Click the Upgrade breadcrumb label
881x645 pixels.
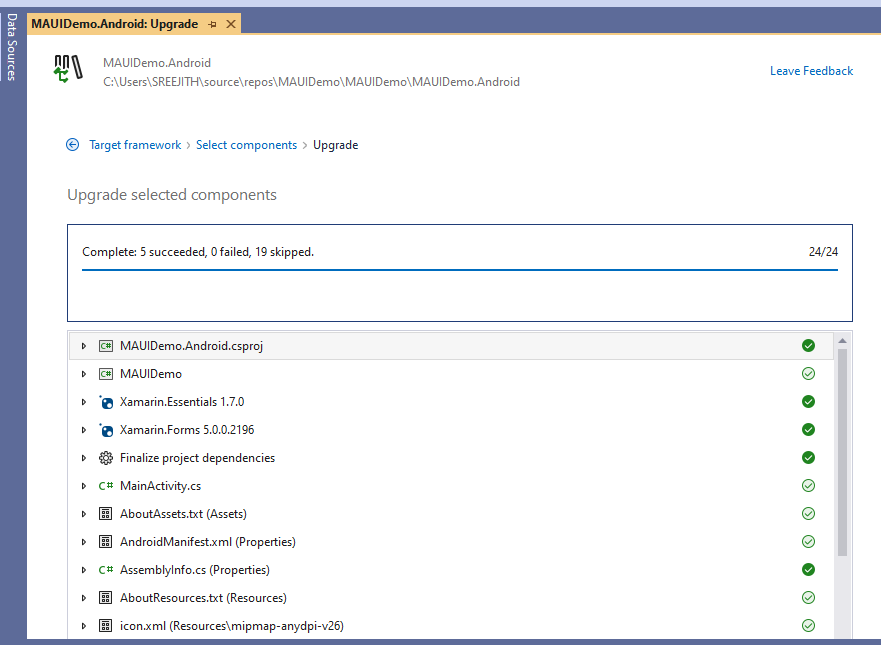coord(335,145)
